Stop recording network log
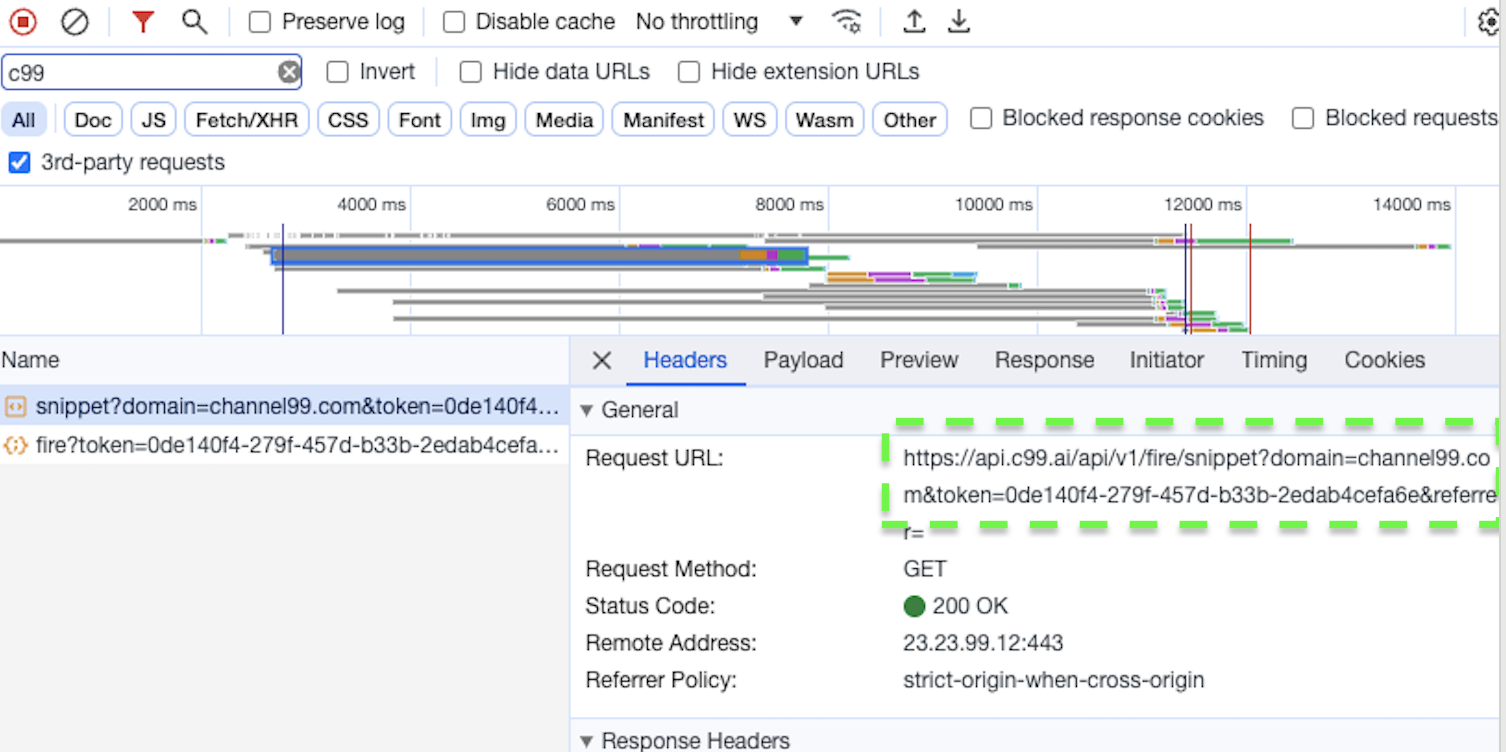Screen dimensions: 1506x752 point(22,21)
